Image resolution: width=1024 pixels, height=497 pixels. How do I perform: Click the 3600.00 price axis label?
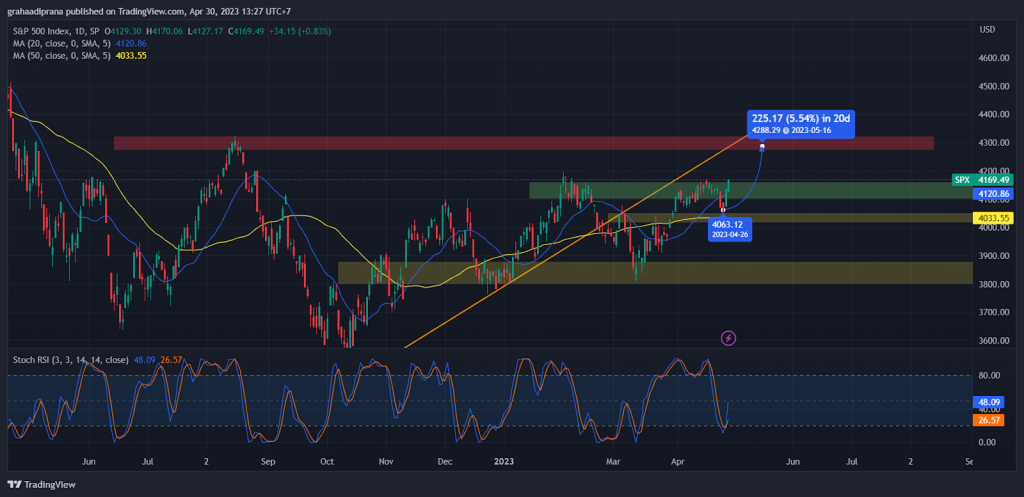(x=994, y=341)
